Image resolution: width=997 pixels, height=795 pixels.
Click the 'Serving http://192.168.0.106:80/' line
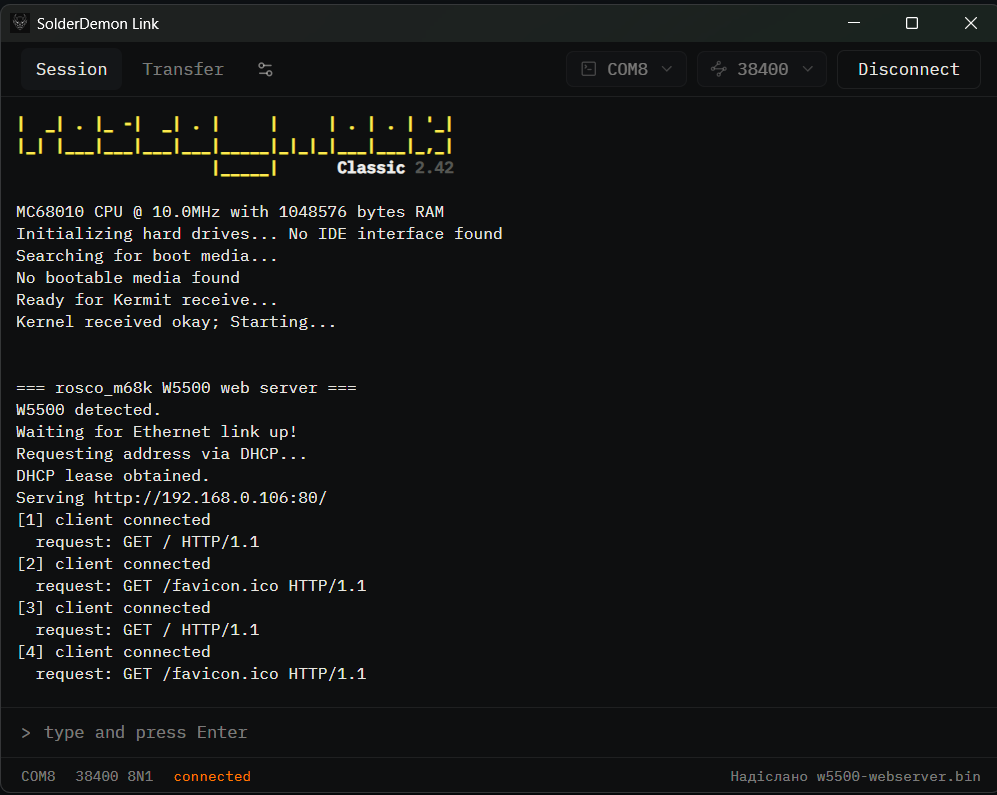[171, 497]
